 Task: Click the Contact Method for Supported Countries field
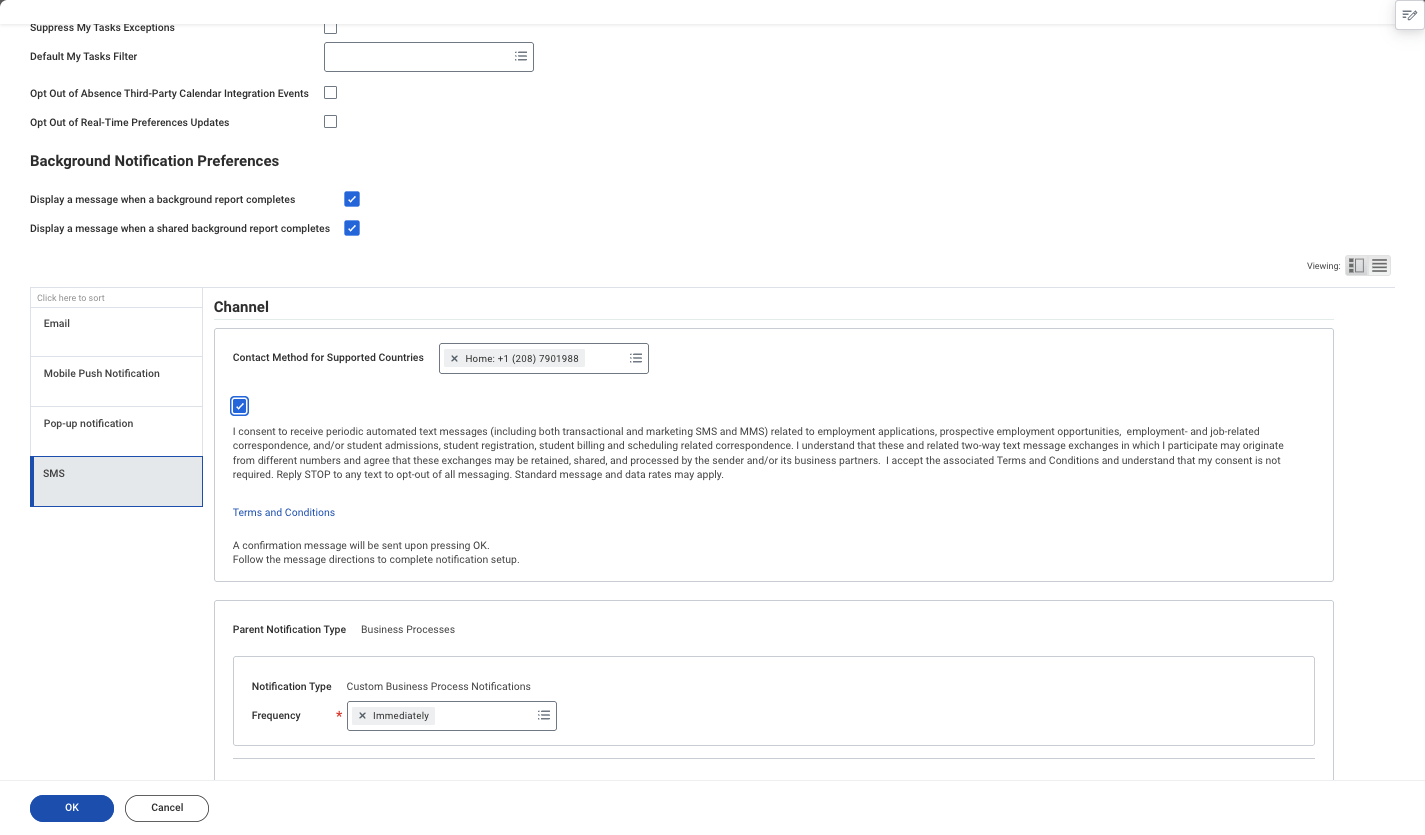[544, 358]
